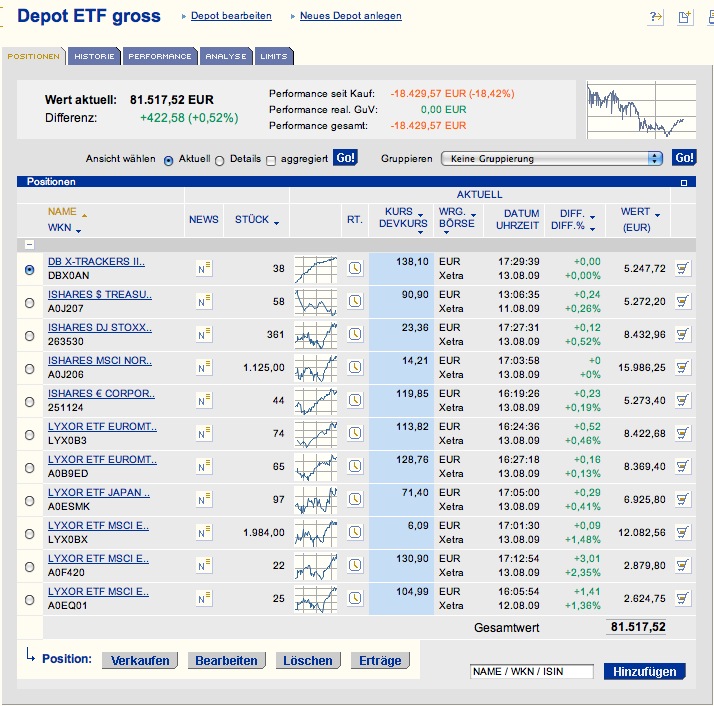Collapse positions group with minus expander
This screenshot has width=714, height=706.
point(30,244)
